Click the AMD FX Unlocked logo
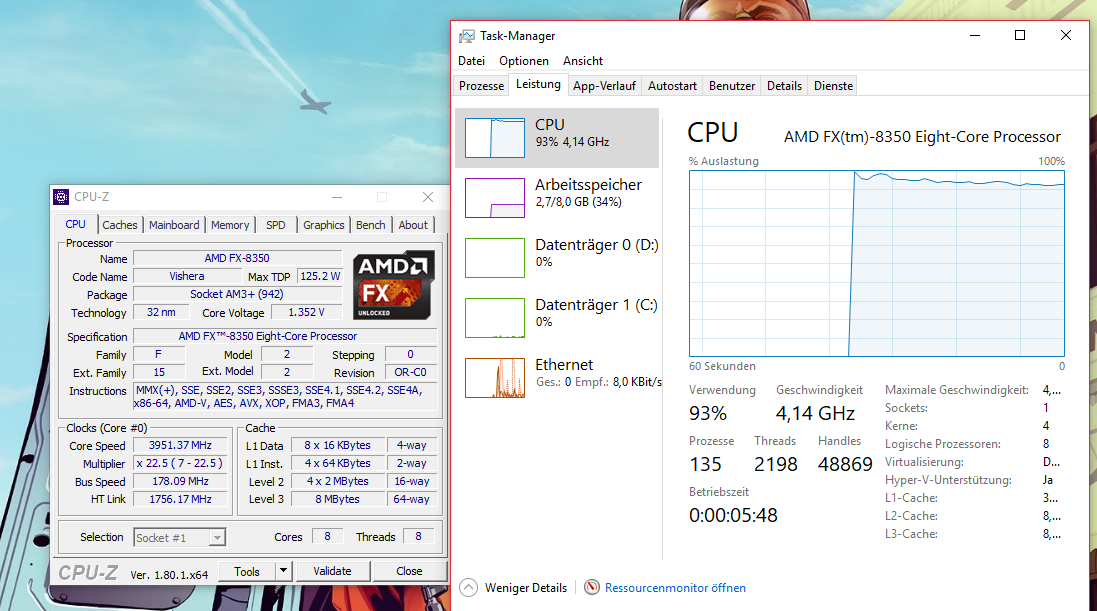Viewport: 1097px width, 611px height. coord(393,285)
